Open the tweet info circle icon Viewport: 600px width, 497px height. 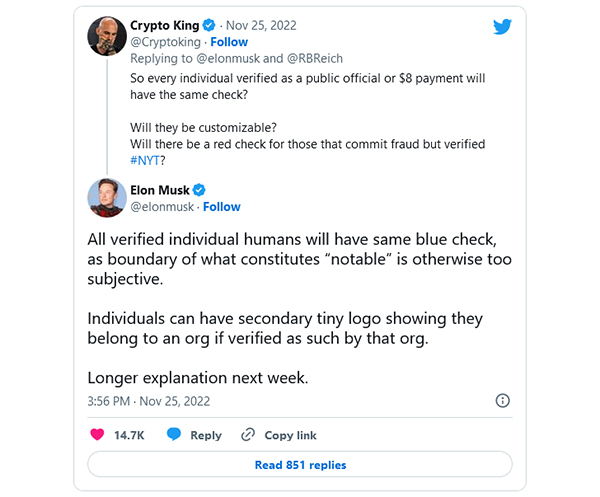coord(503,400)
